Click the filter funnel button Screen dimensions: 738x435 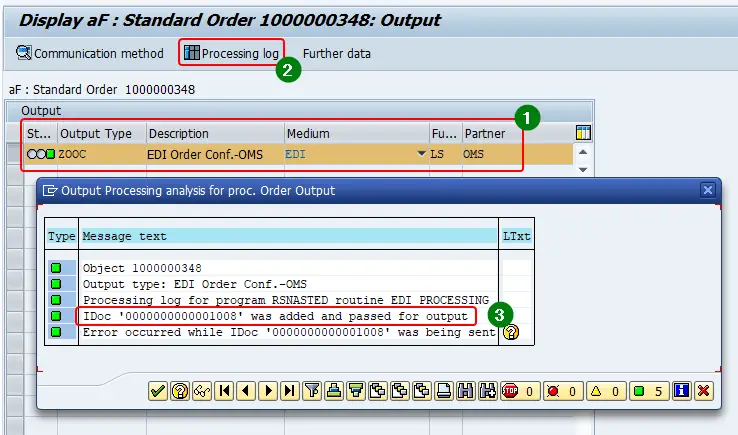click(312, 391)
